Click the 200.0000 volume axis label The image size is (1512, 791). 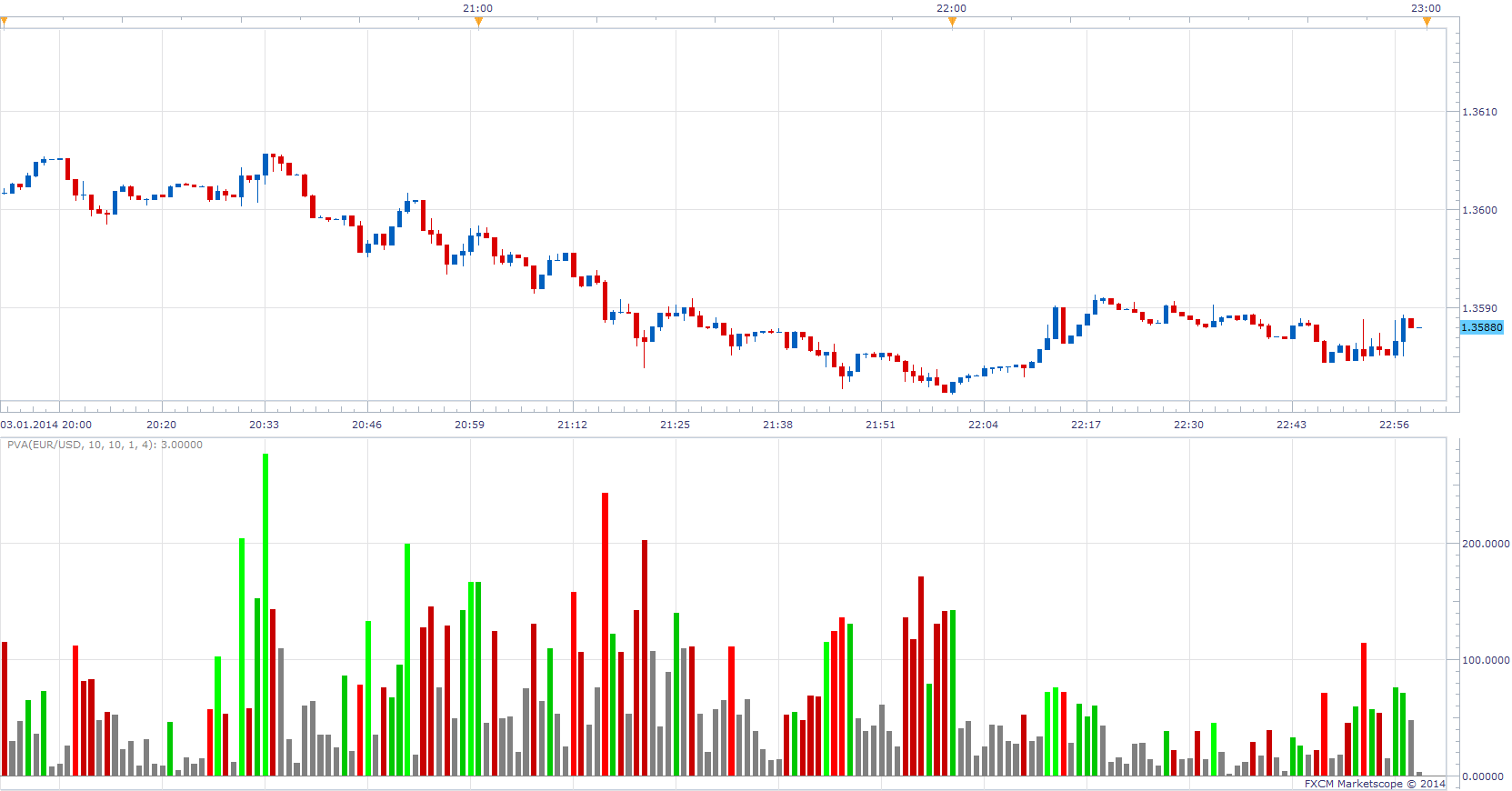coord(1486,544)
